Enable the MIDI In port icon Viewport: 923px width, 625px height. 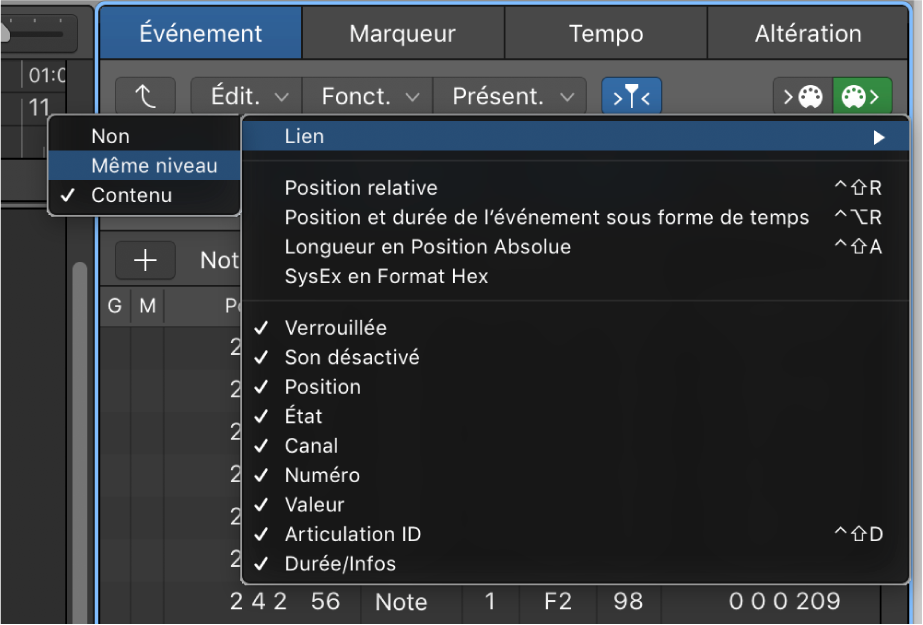pos(802,96)
